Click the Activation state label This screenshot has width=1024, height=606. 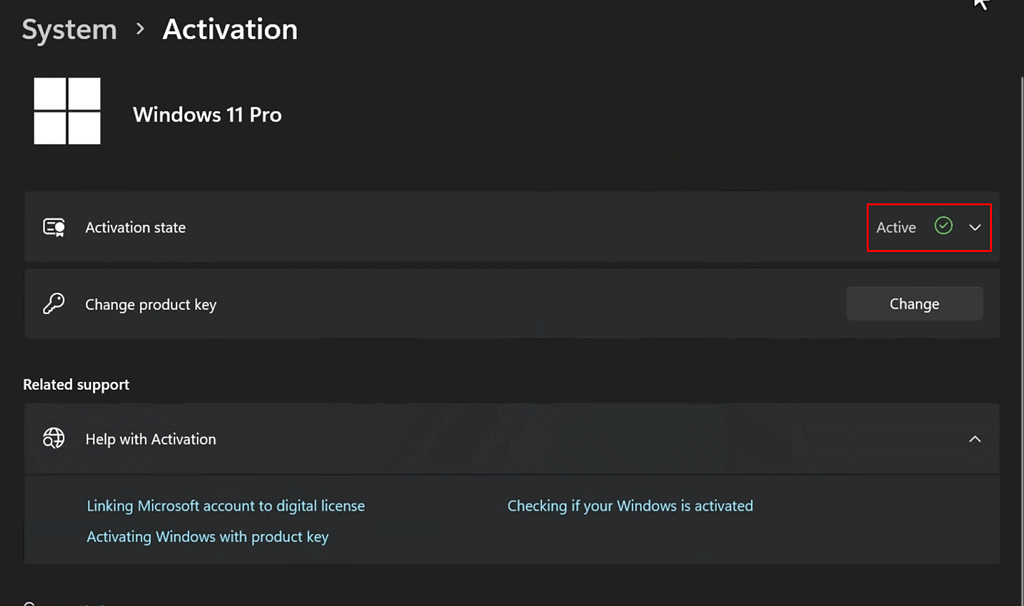click(x=135, y=228)
